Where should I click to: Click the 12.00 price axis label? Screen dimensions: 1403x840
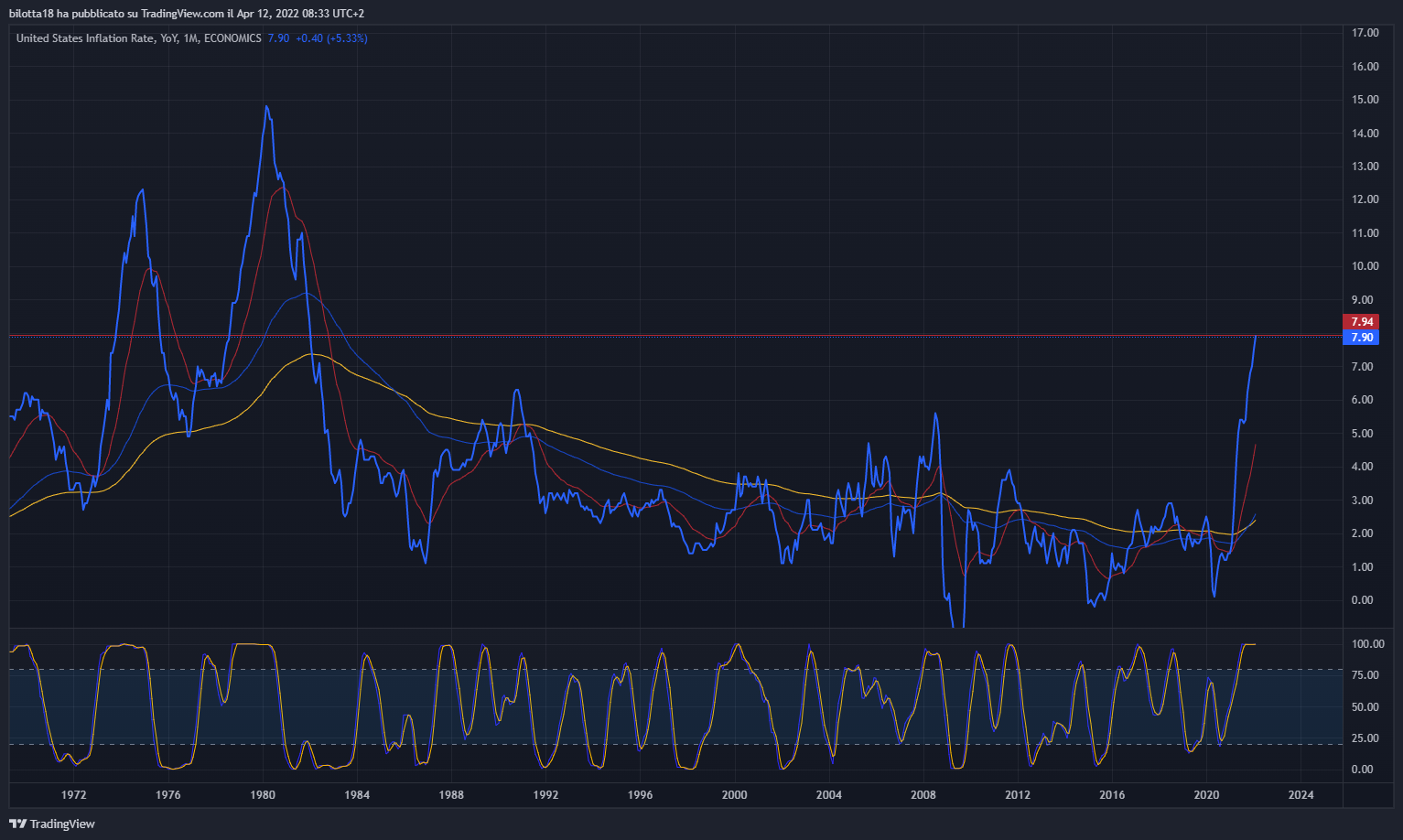pos(1365,199)
